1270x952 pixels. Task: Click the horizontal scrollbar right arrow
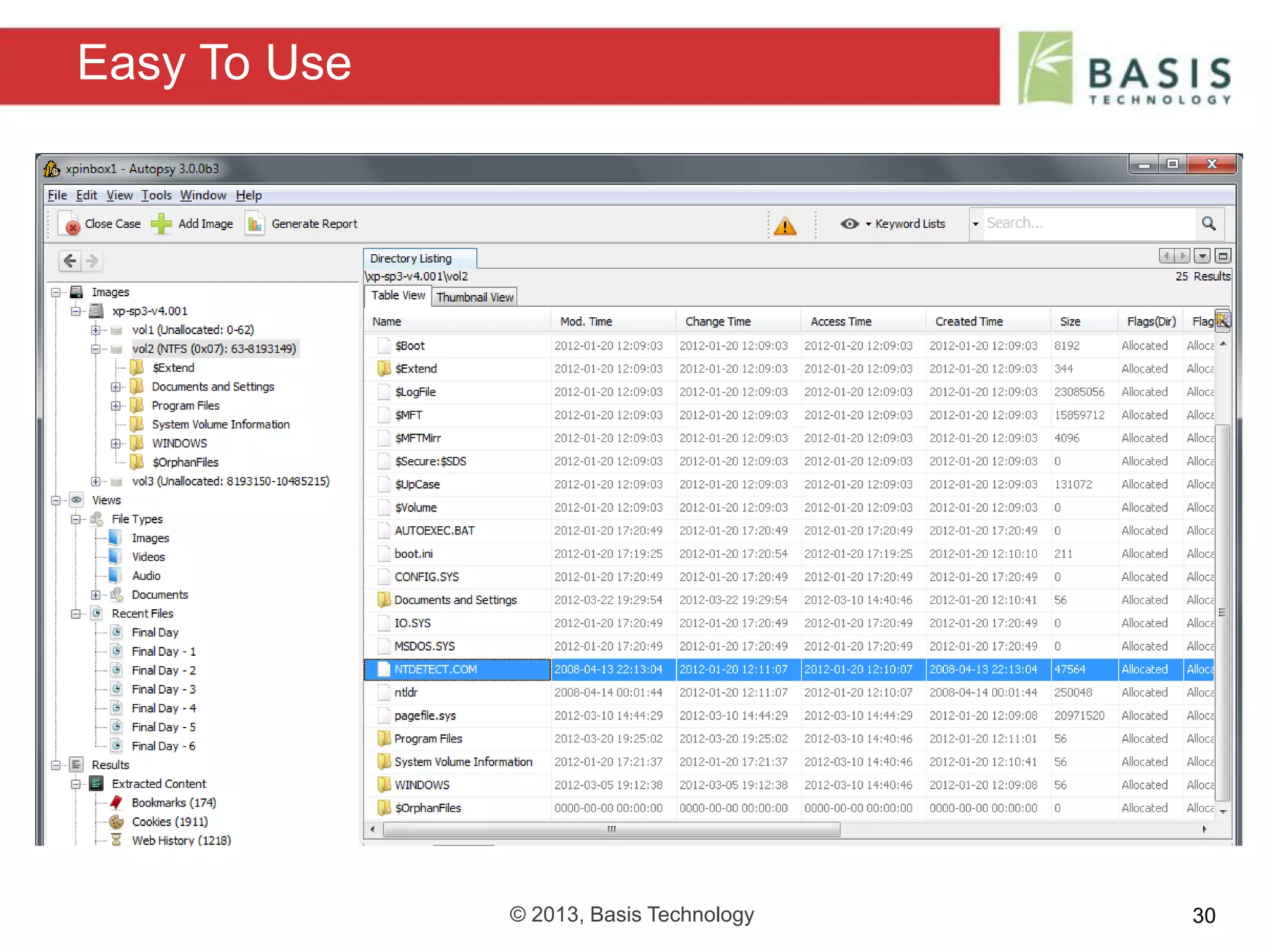1204,829
